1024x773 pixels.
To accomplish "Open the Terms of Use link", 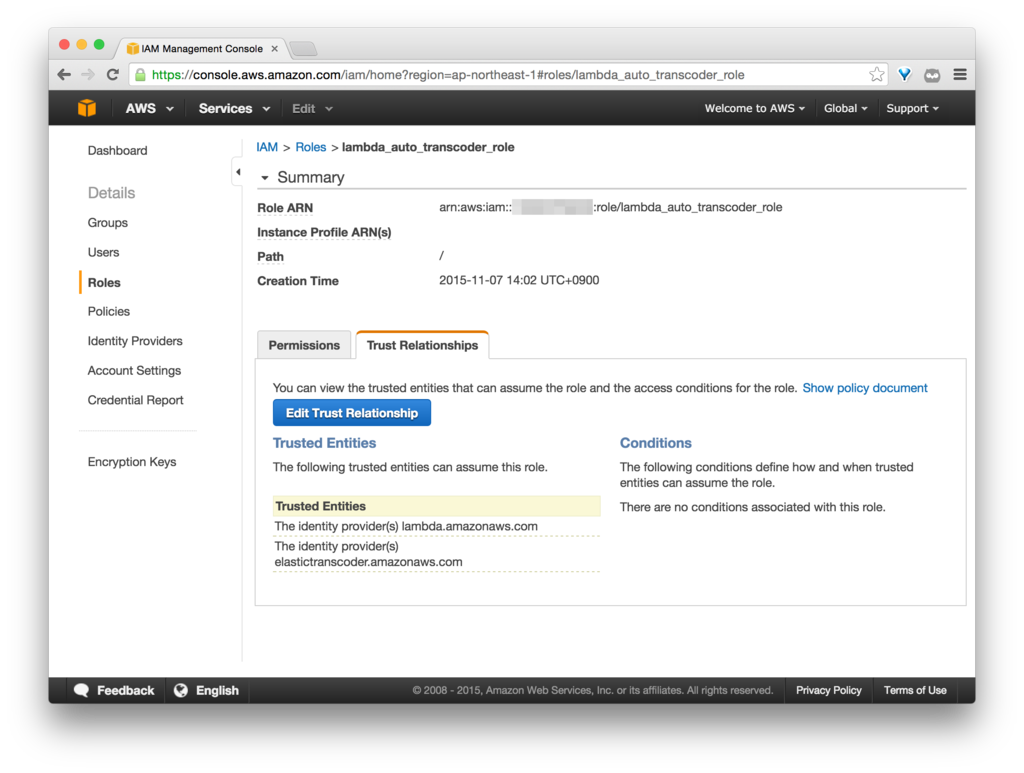I will [915, 690].
